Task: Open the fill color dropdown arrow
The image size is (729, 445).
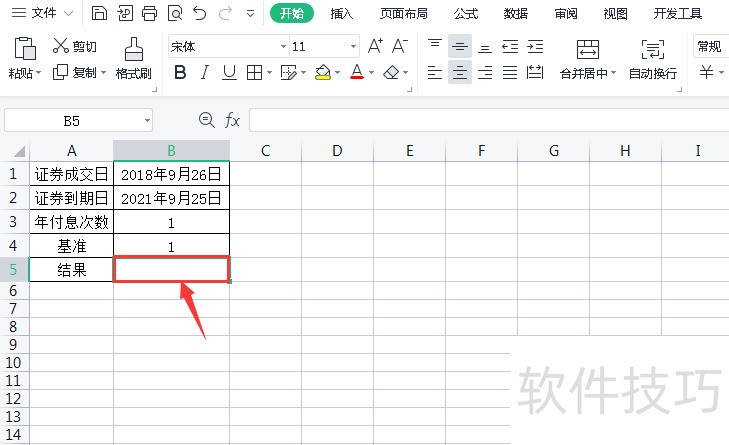Action: [338, 73]
